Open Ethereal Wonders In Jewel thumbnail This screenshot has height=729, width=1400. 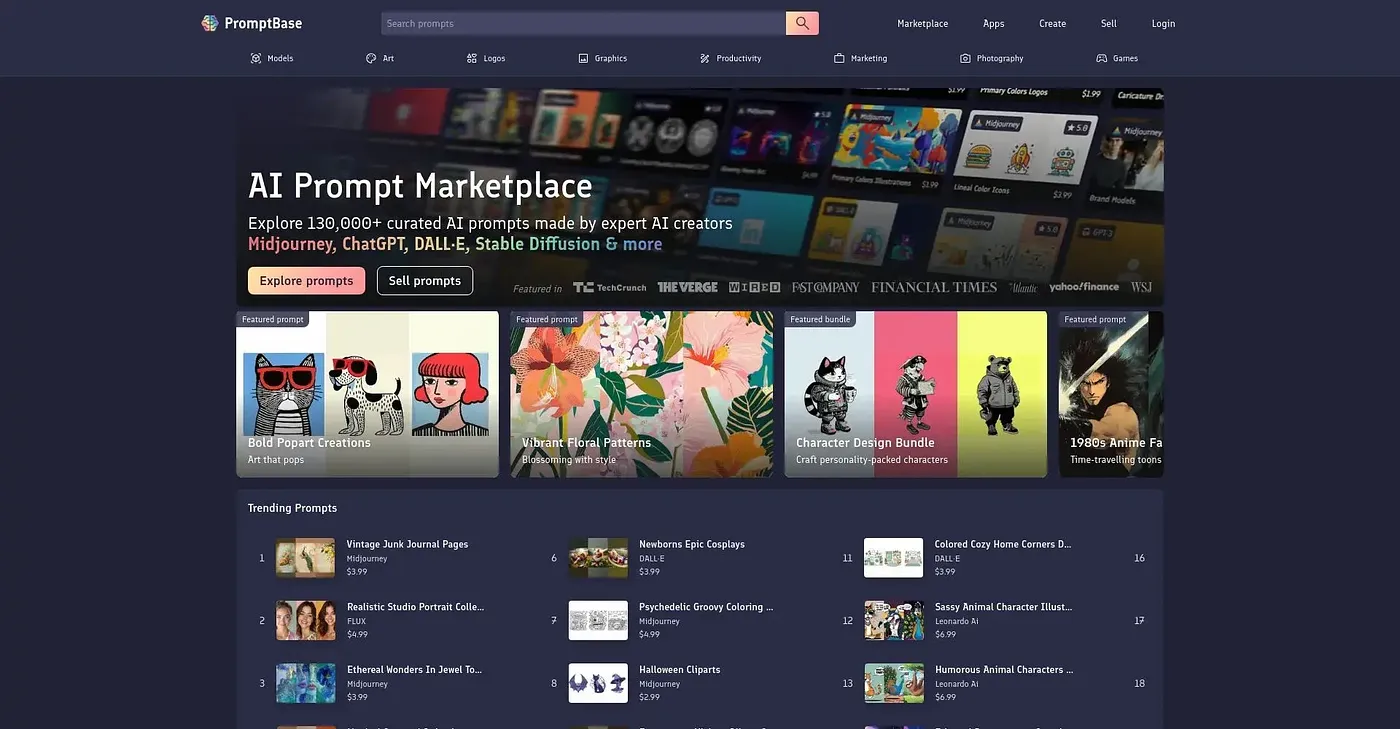[x=305, y=683]
